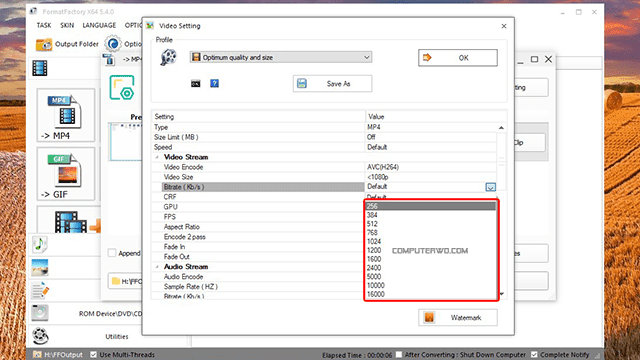
Task: Click the settings table scroll up arrow
Action: point(501,128)
